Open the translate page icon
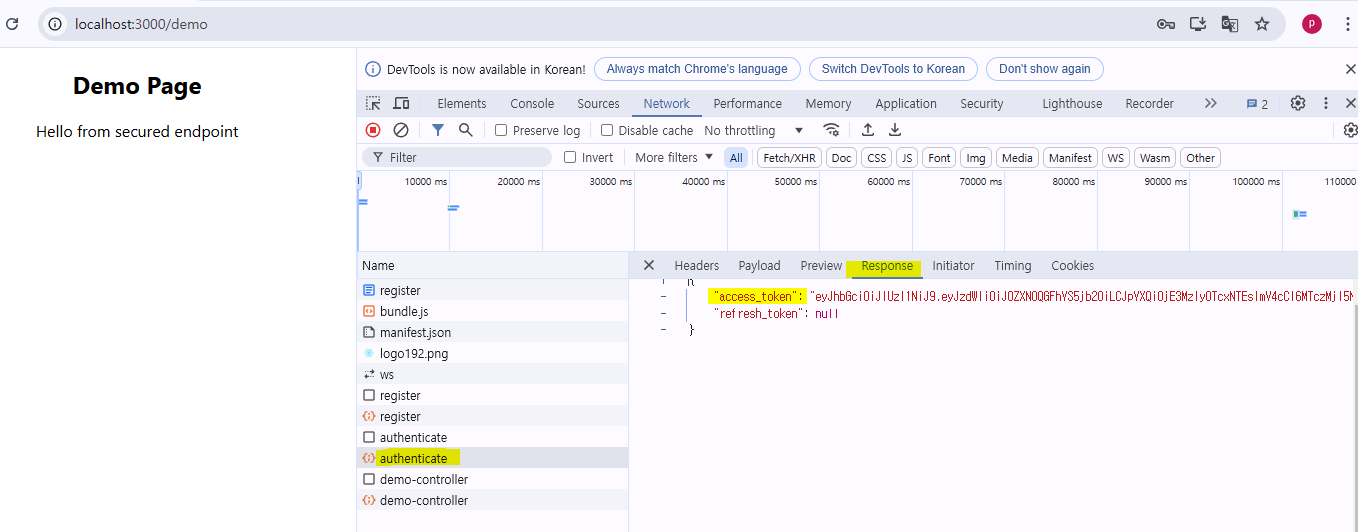This screenshot has width=1358, height=532. coord(1230,24)
